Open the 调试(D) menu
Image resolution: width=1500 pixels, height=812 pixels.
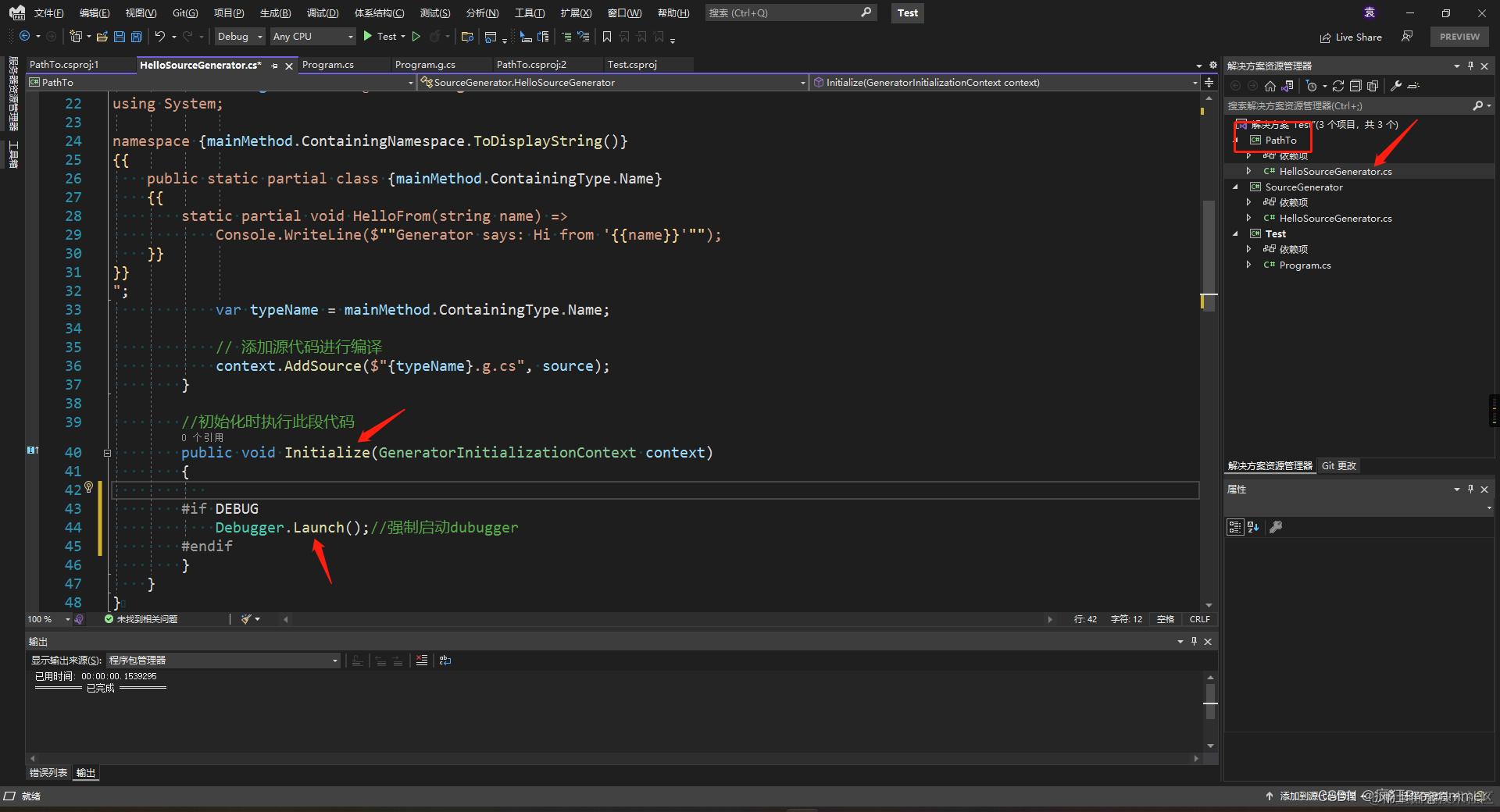(x=323, y=13)
